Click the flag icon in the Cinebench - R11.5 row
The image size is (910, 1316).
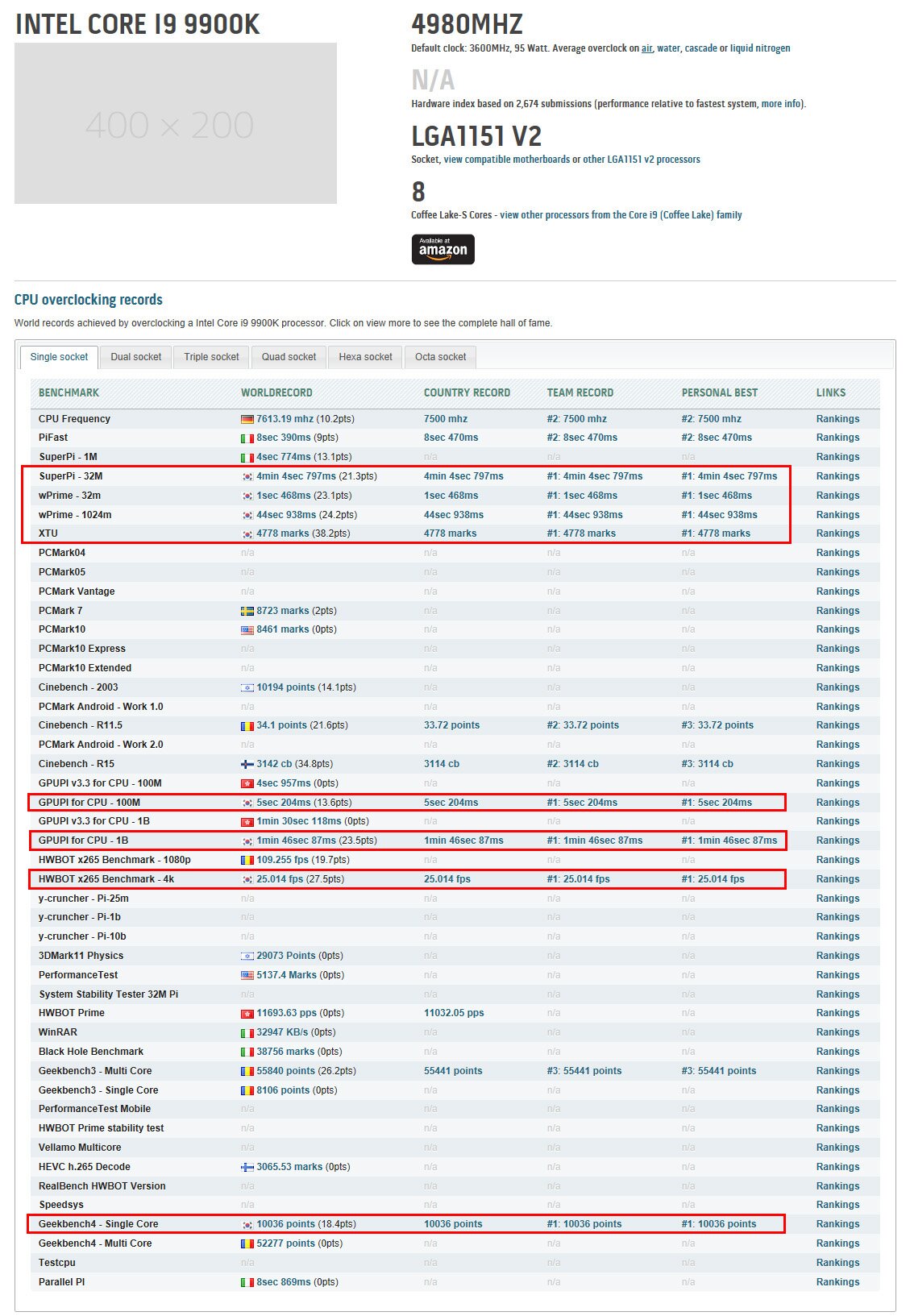(x=247, y=726)
